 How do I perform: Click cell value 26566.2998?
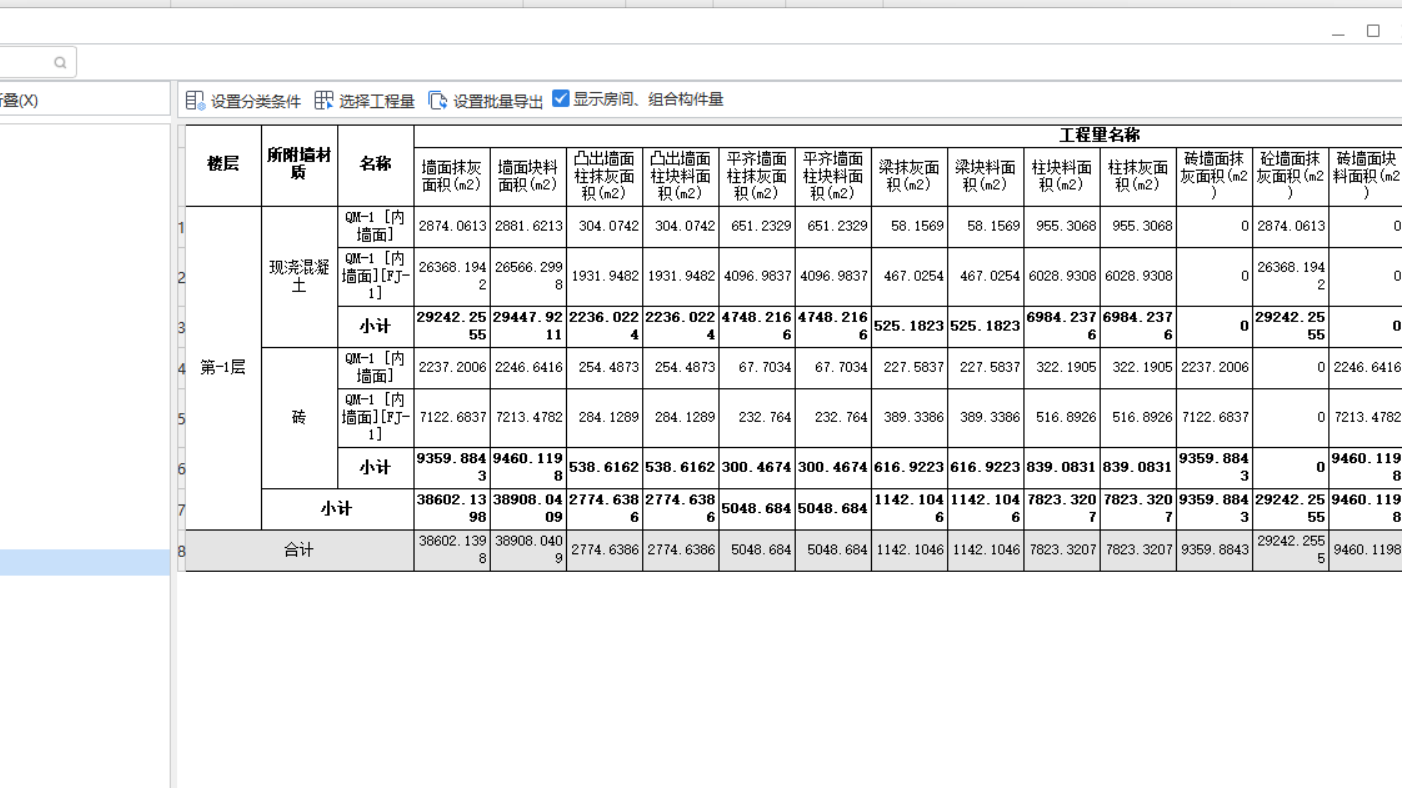pos(528,276)
